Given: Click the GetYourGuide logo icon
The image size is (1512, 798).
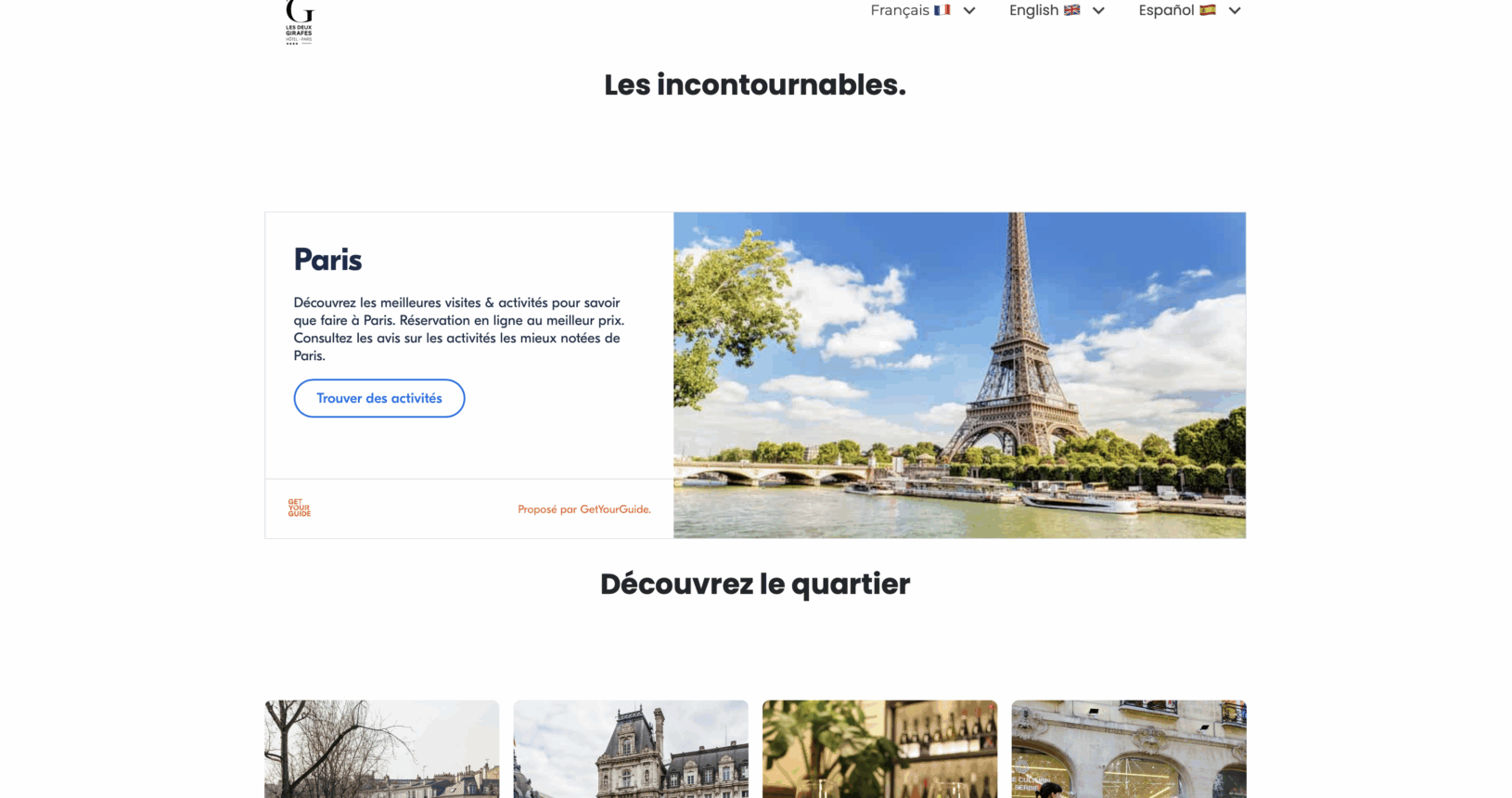Looking at the screenshot, I should coord(300,508).
